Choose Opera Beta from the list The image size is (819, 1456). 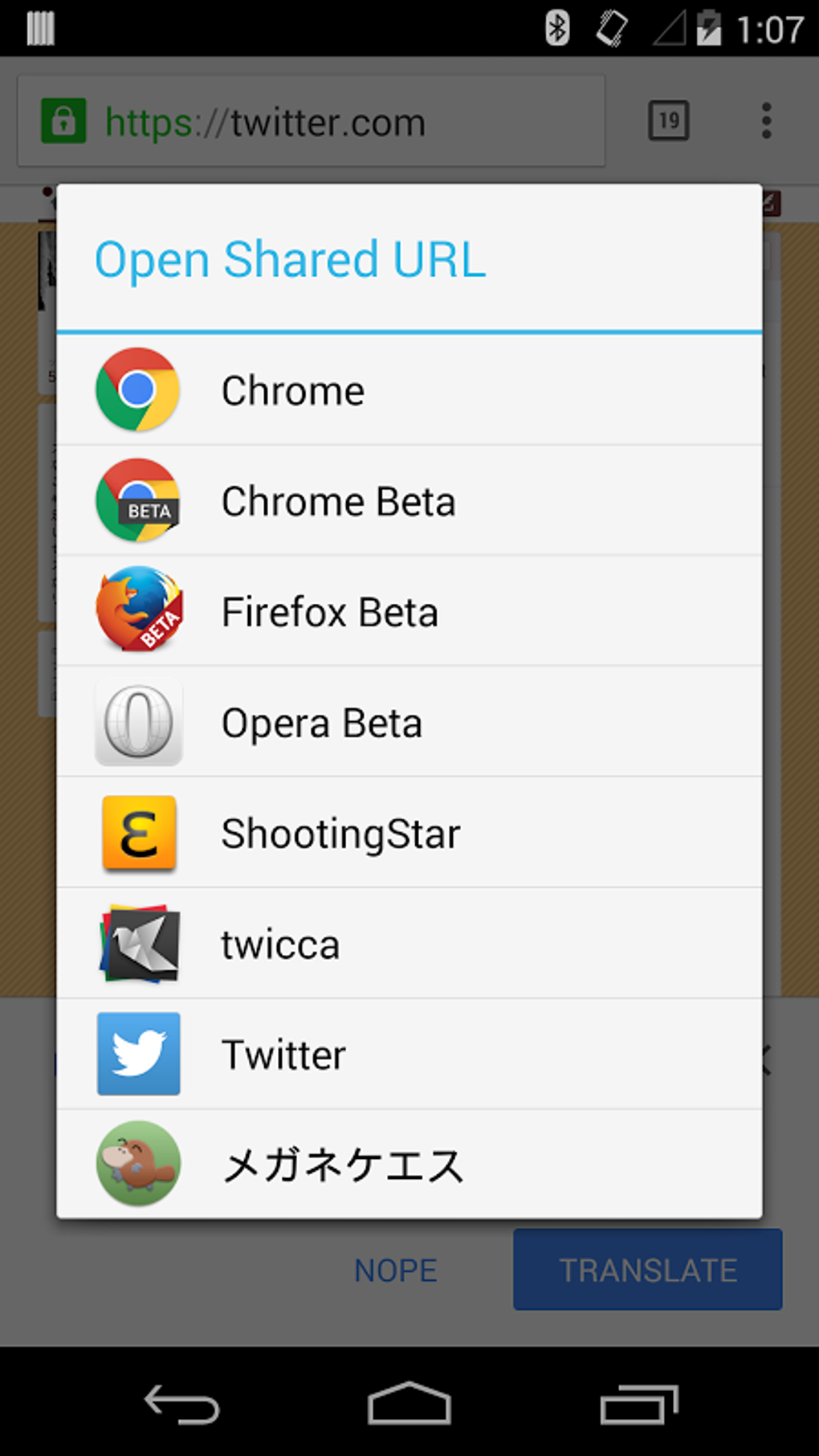321,724
